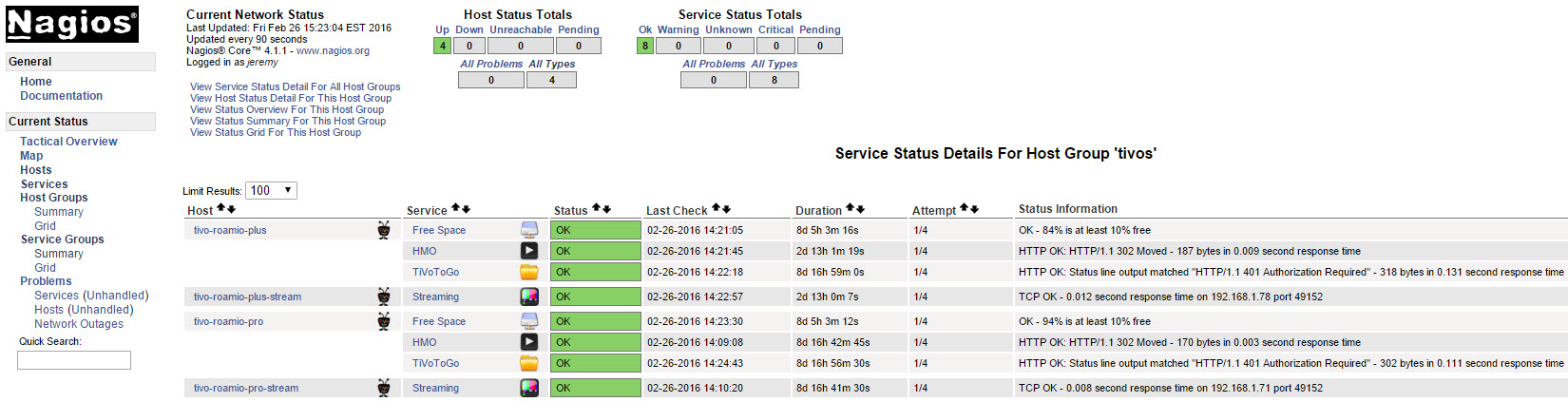The image size is (1568, 402).
Task: Sort Duration column ascending with up arrow
Action: click(850, 208)
